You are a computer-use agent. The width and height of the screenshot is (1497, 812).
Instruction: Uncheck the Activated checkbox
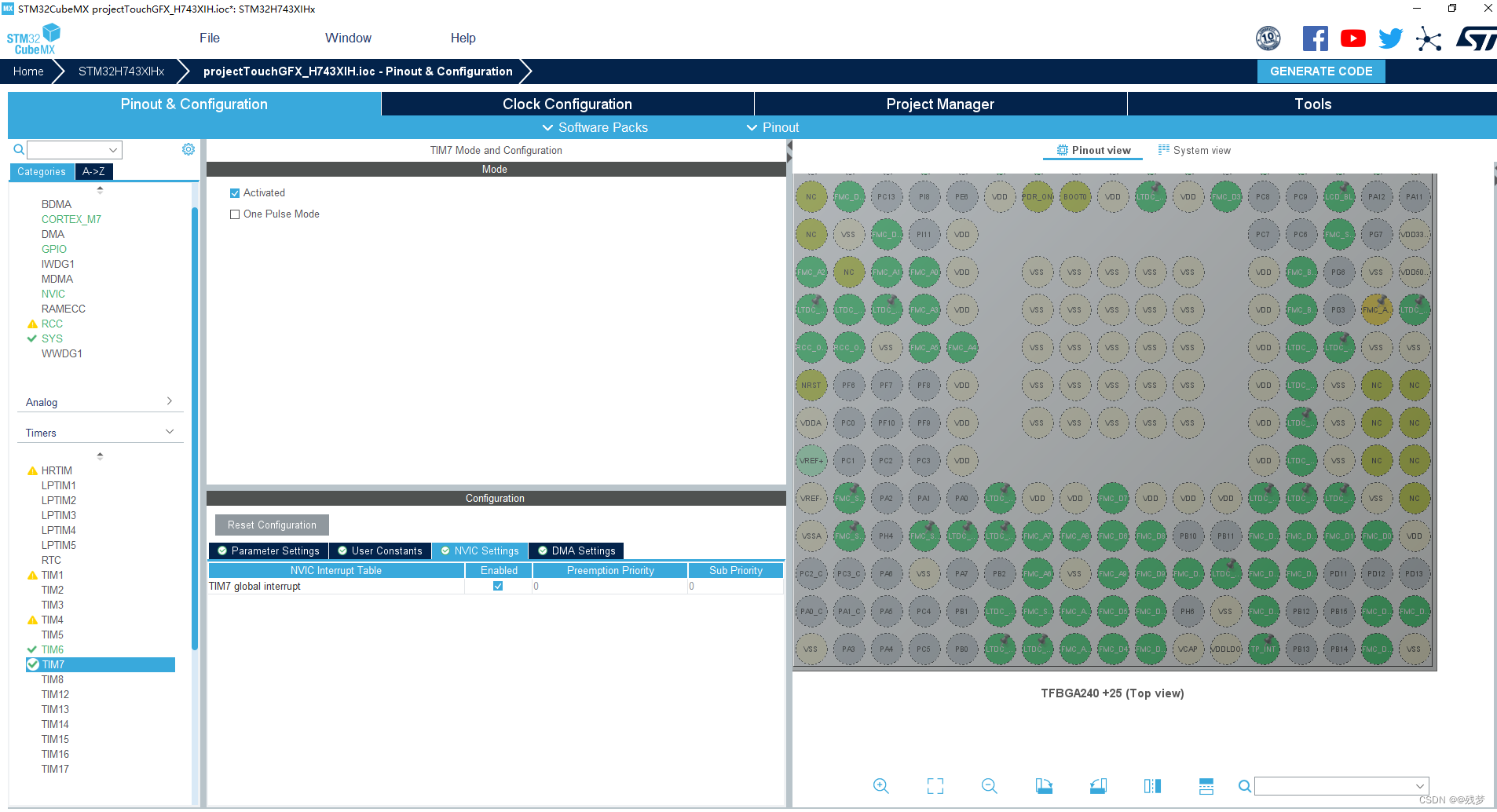click(x=235, y=193)
